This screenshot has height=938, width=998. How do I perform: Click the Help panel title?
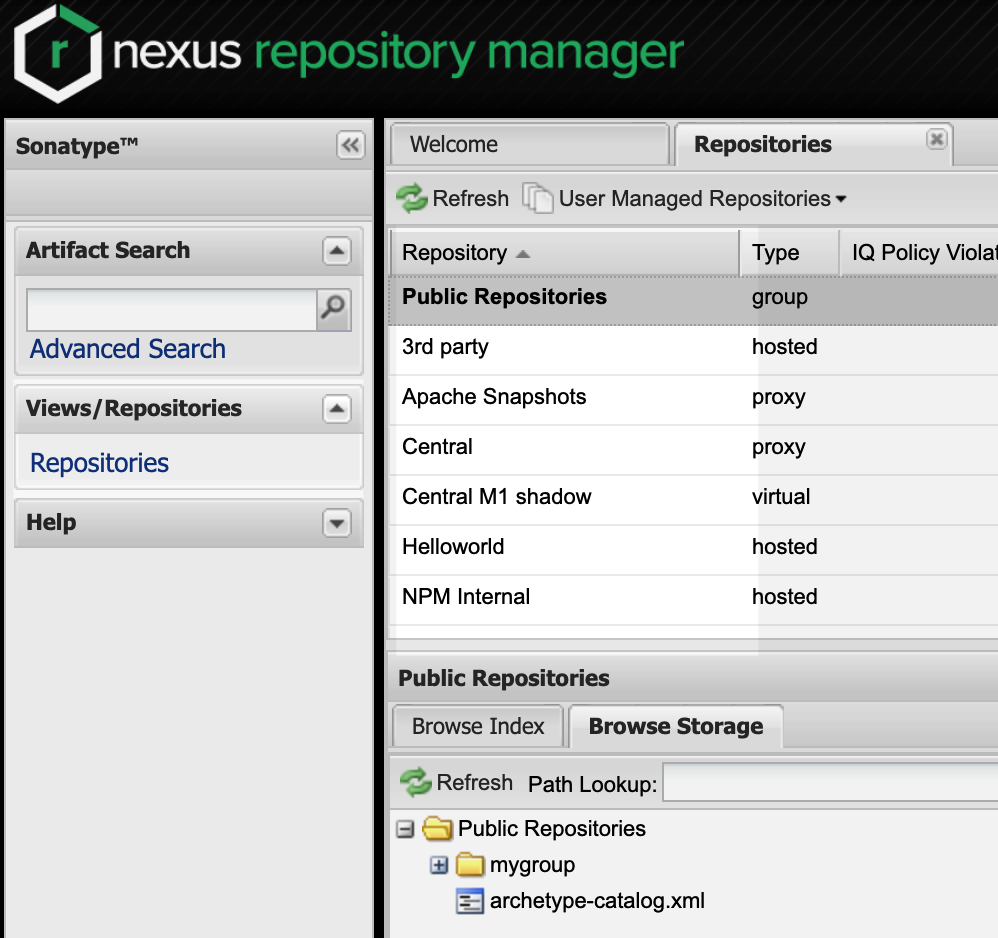click(x=51, y=522)
